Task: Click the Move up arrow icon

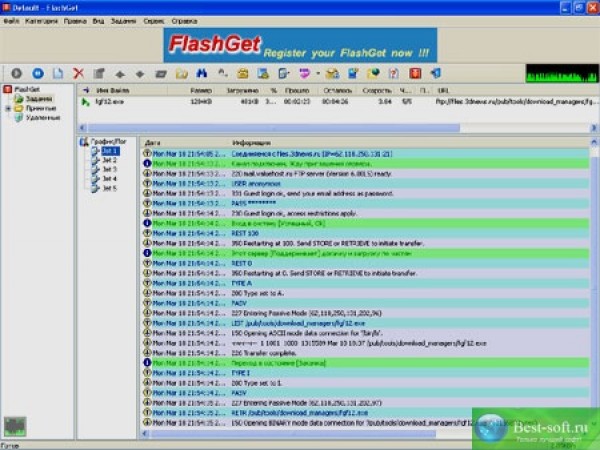Action: coord(120,74)
